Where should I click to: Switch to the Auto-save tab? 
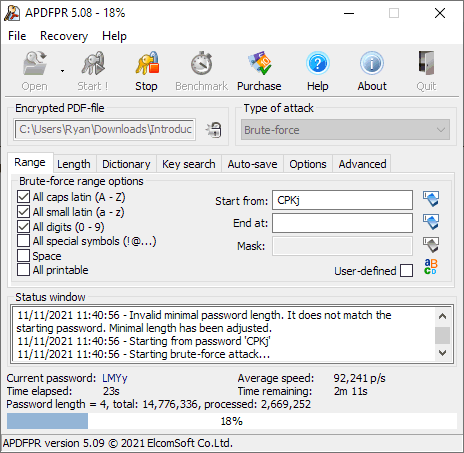252,164
